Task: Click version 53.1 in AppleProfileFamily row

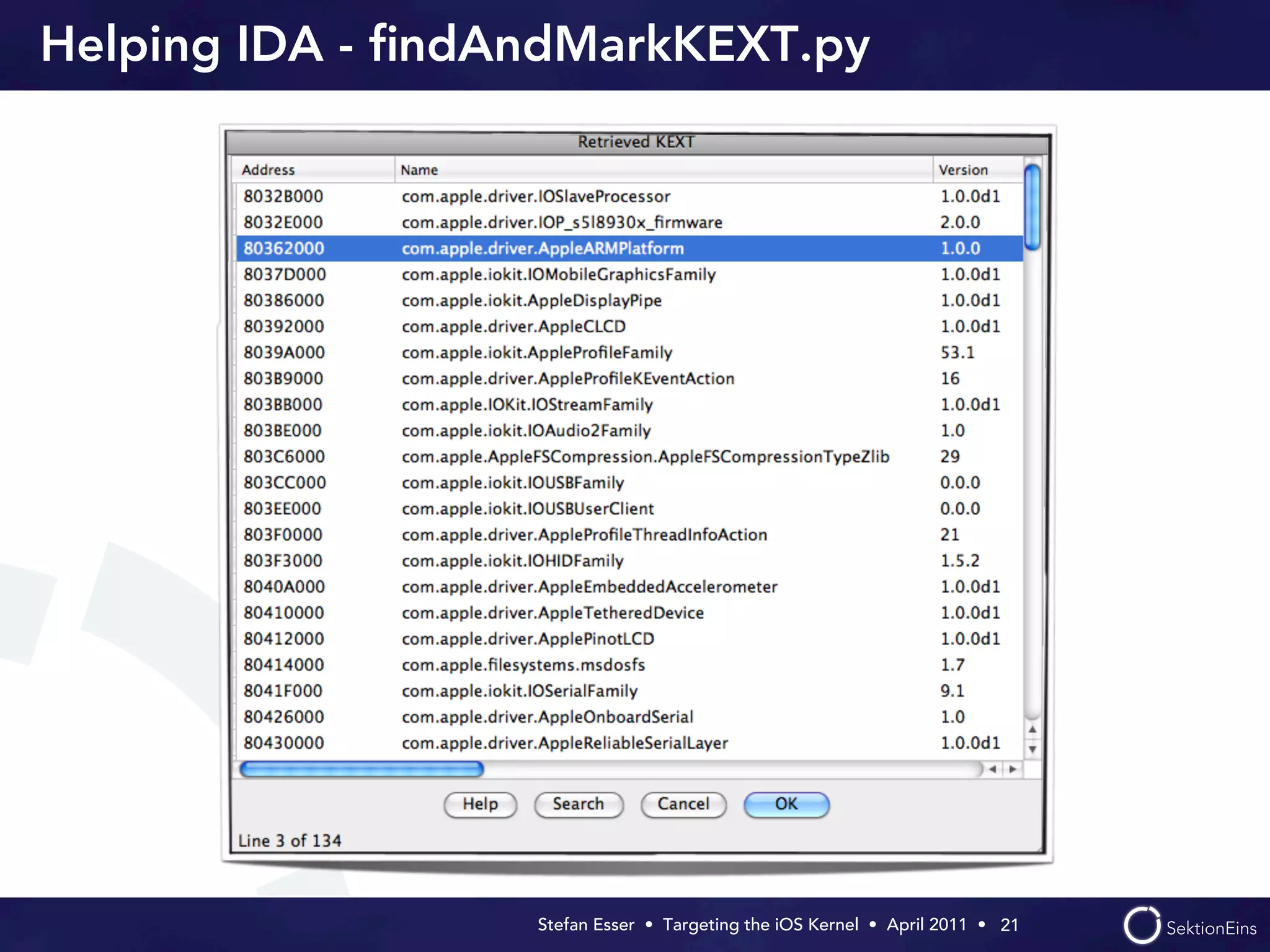Action: click(957, 353)
